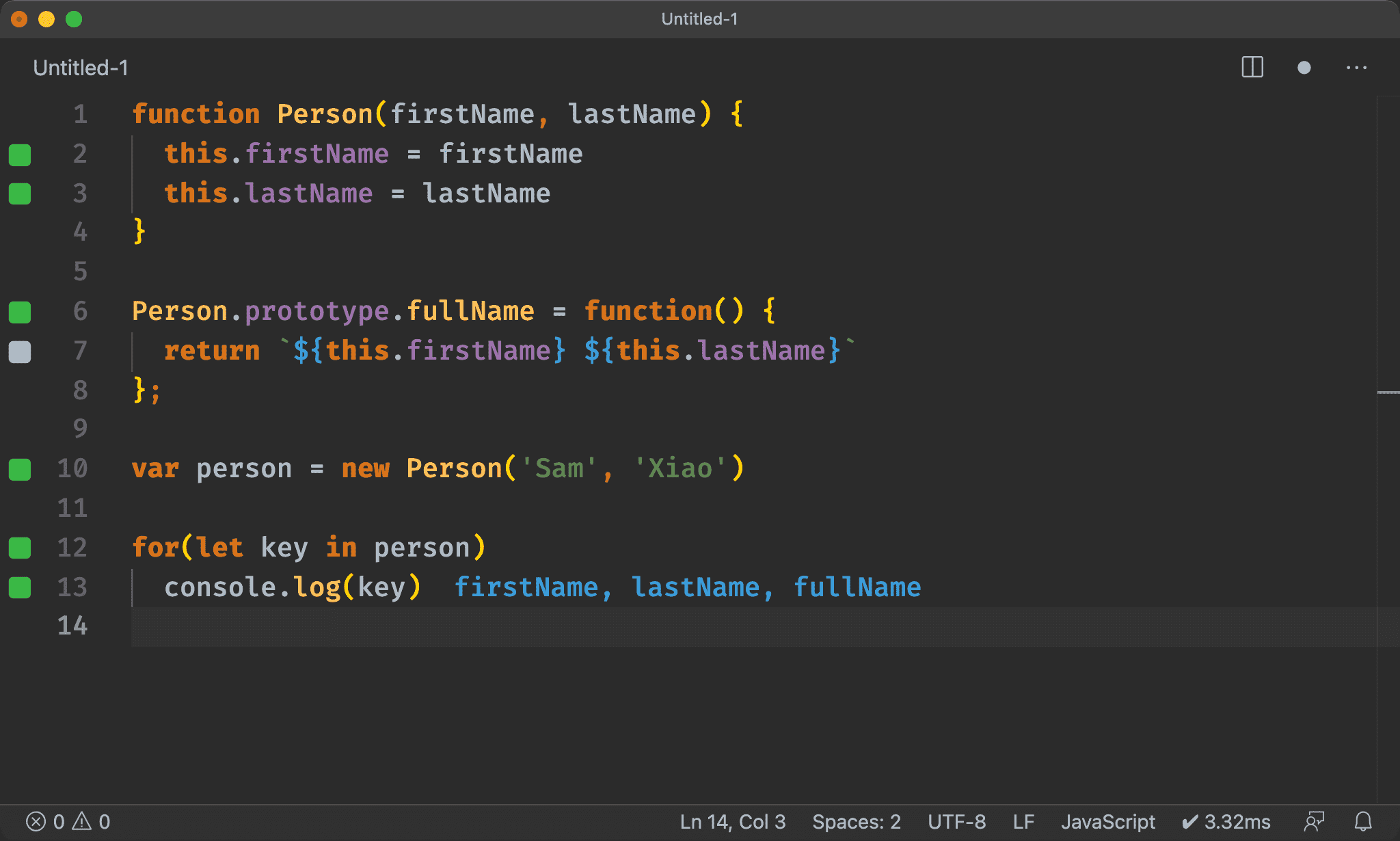Click the LF end-of-line selector
1400x841 pixels.
pos(1023,821)
